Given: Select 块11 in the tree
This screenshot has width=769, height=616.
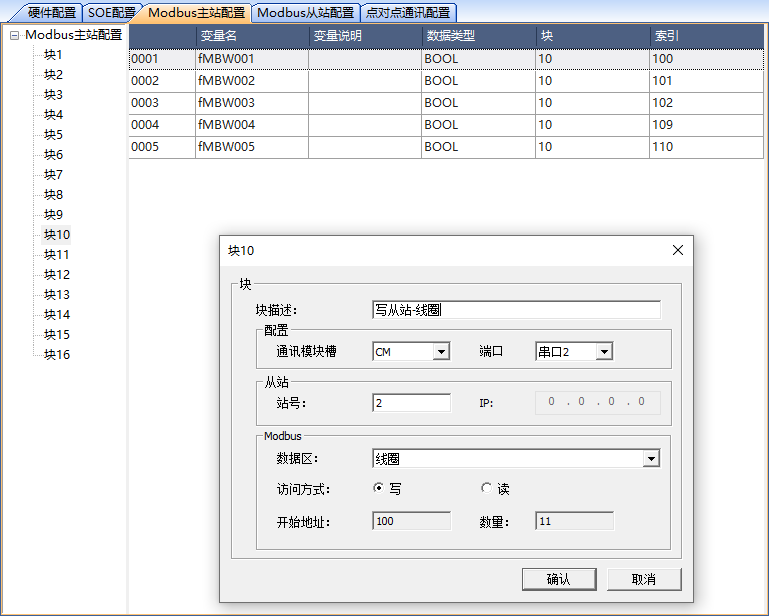Looking at the screenshot, I should 56,255.
